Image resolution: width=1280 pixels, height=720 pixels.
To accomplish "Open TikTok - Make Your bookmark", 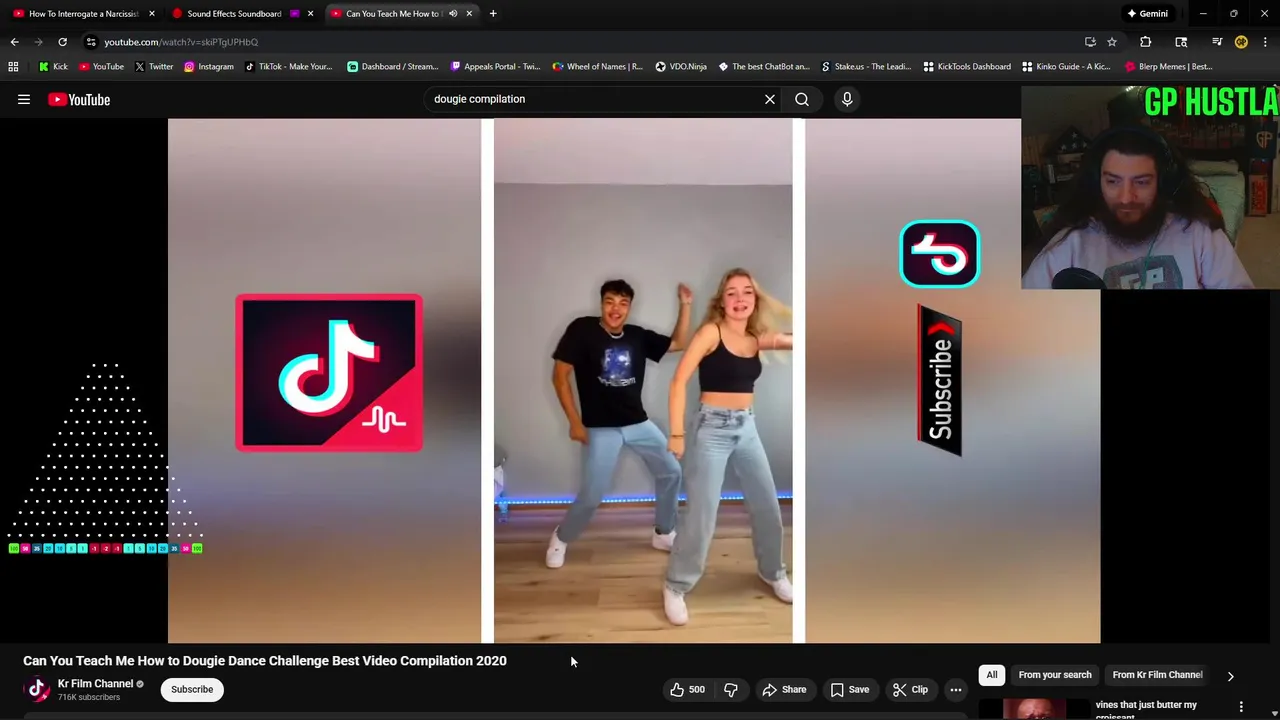I will [x=288, y=66].
